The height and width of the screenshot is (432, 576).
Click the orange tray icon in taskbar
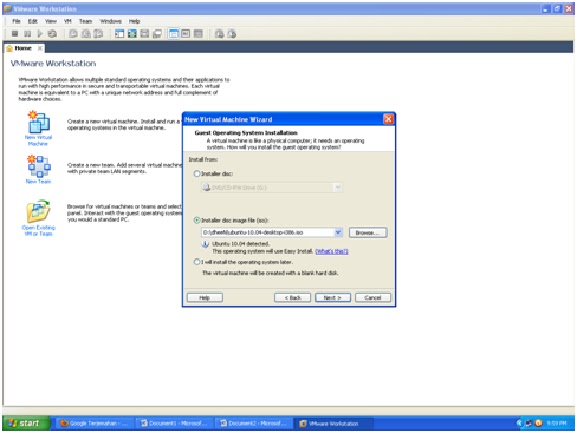[x=538, y=423]
